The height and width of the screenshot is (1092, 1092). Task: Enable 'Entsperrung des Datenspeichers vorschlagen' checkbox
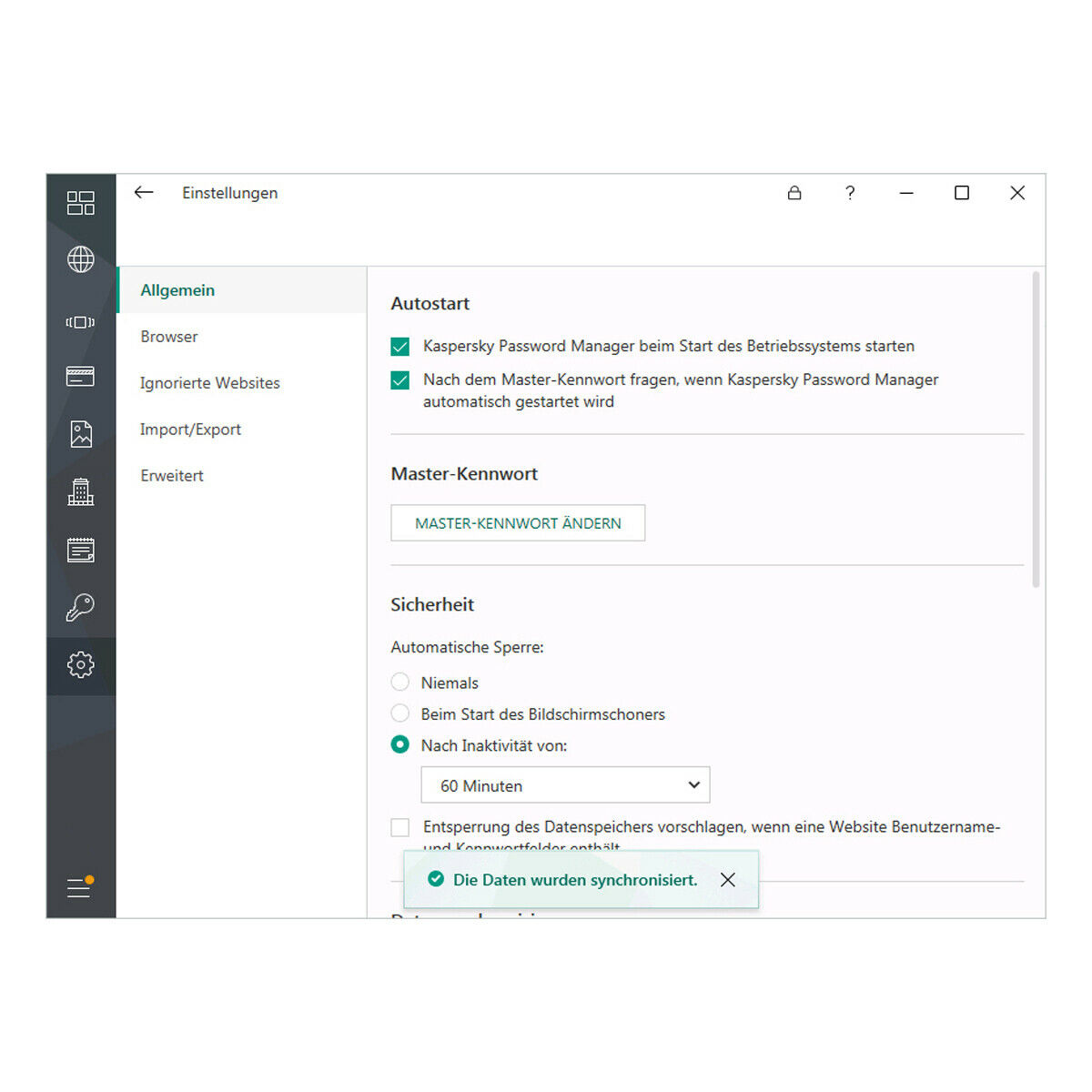coord(400,827)
